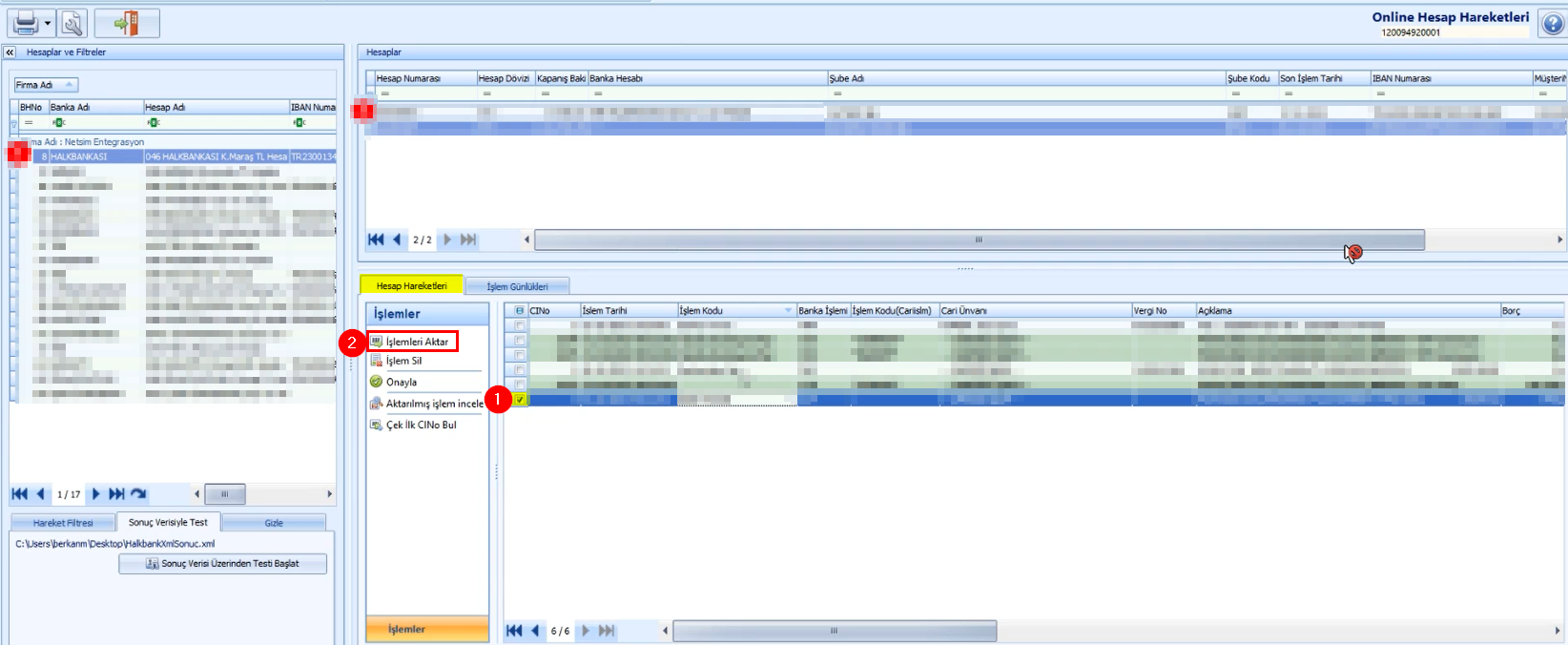This screenshot has height=645, width=1568.
Task: Go to the previous page in the bank list pager
Action: pos(40,494)
